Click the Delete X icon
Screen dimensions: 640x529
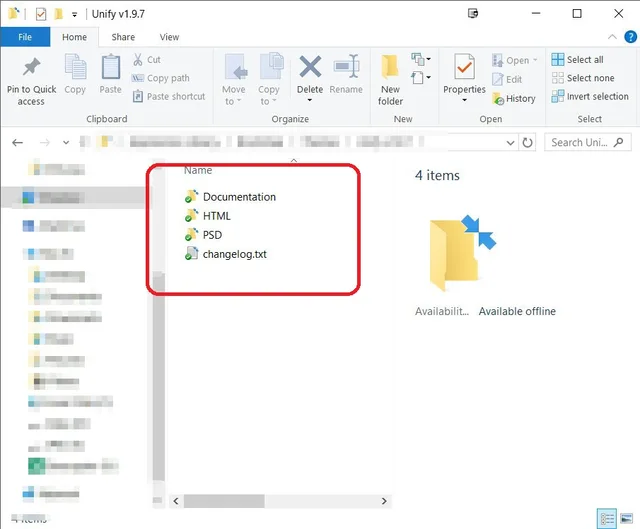coord(310,66)
